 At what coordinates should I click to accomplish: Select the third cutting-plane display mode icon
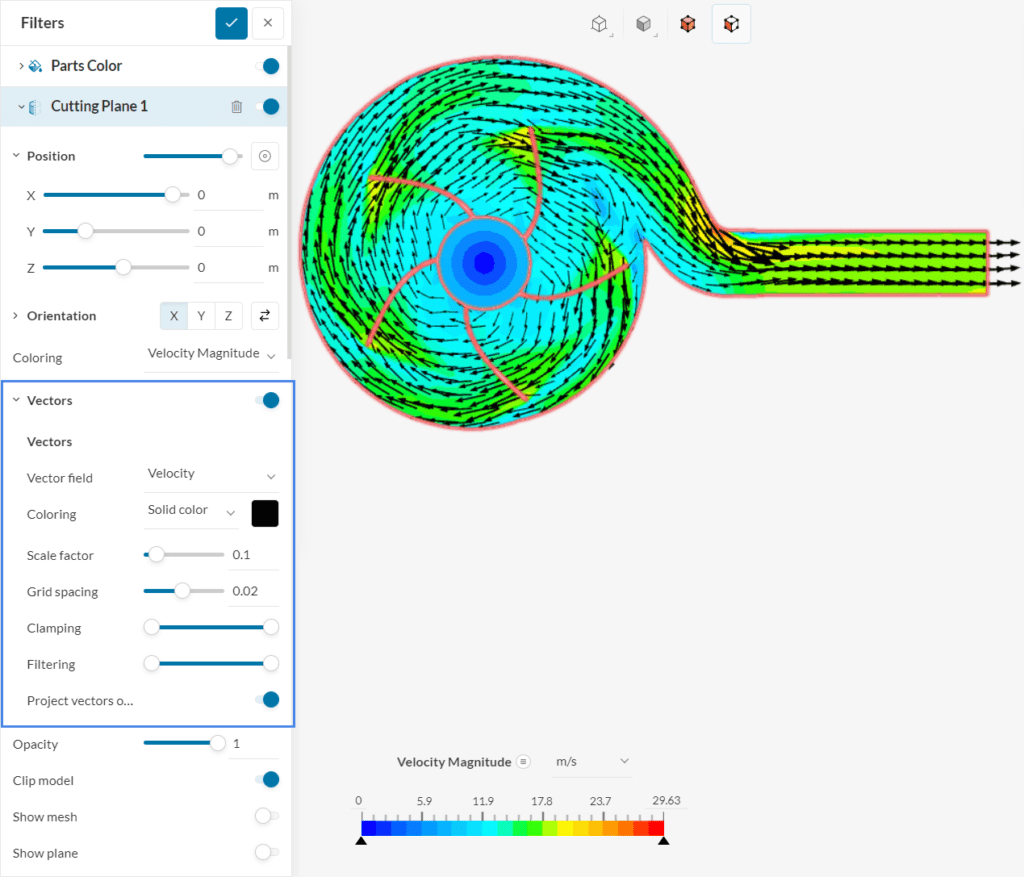pos(687,23)
